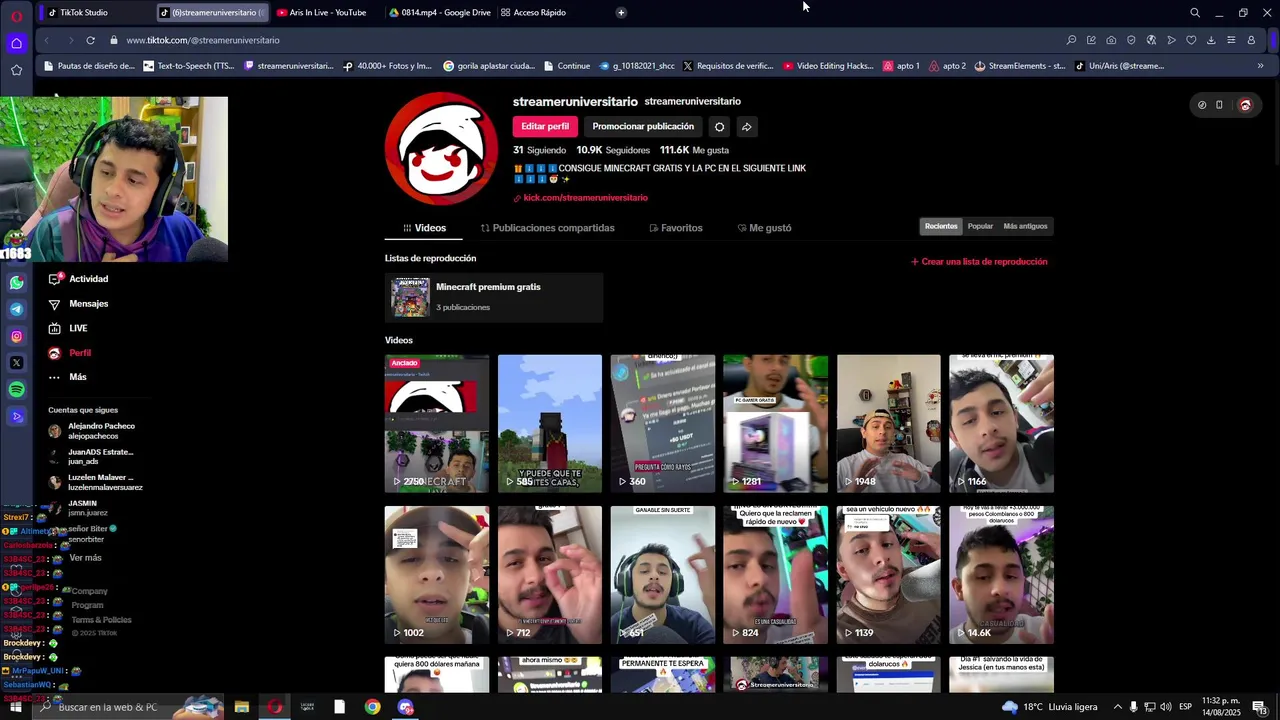Viewport: 1280px width, 720px height.
Task: Add page to bookmarks heart icon
Action: (1191, 40)
